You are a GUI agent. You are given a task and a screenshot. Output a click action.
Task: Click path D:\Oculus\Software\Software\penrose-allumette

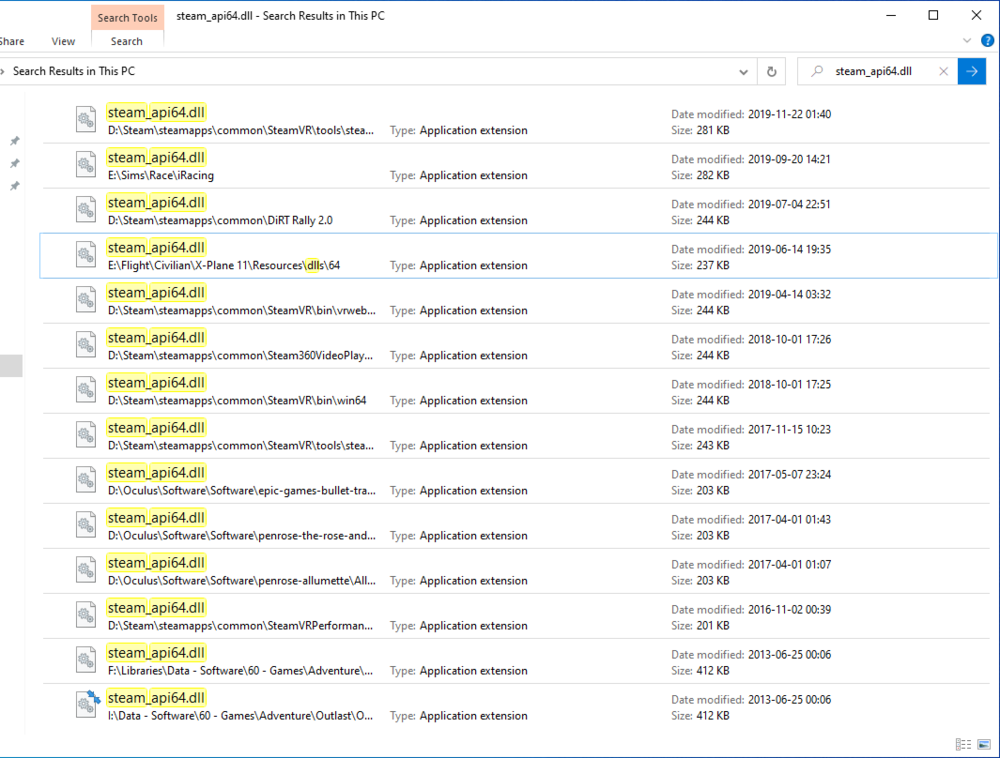coord(242,581)
